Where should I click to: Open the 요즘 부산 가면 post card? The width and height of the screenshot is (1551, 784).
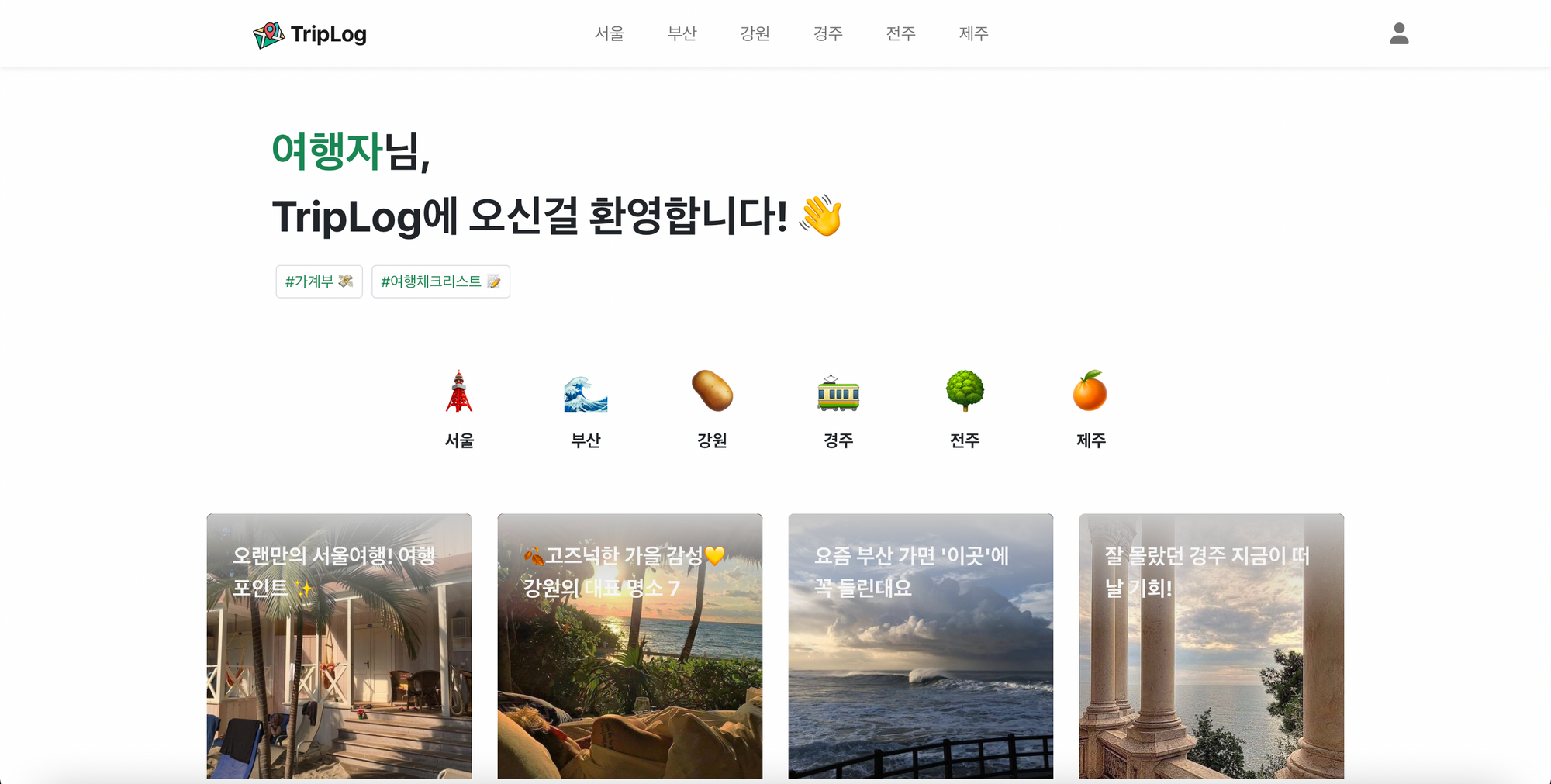click(x=921, y=646)
